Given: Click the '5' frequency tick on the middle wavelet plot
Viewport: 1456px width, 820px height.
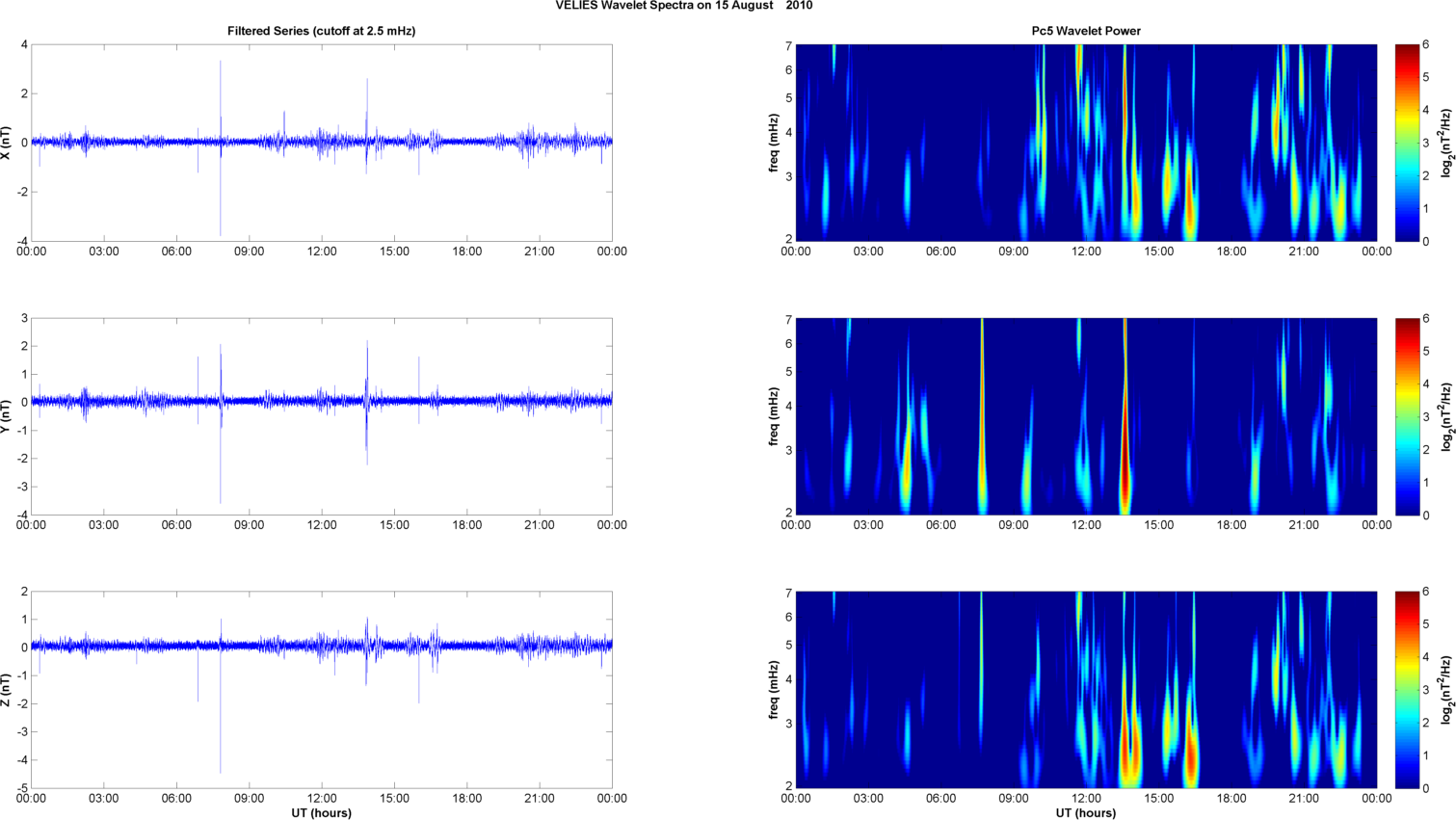Looking at the screenshot, I should pyautogui.click(x=788, y=371).
